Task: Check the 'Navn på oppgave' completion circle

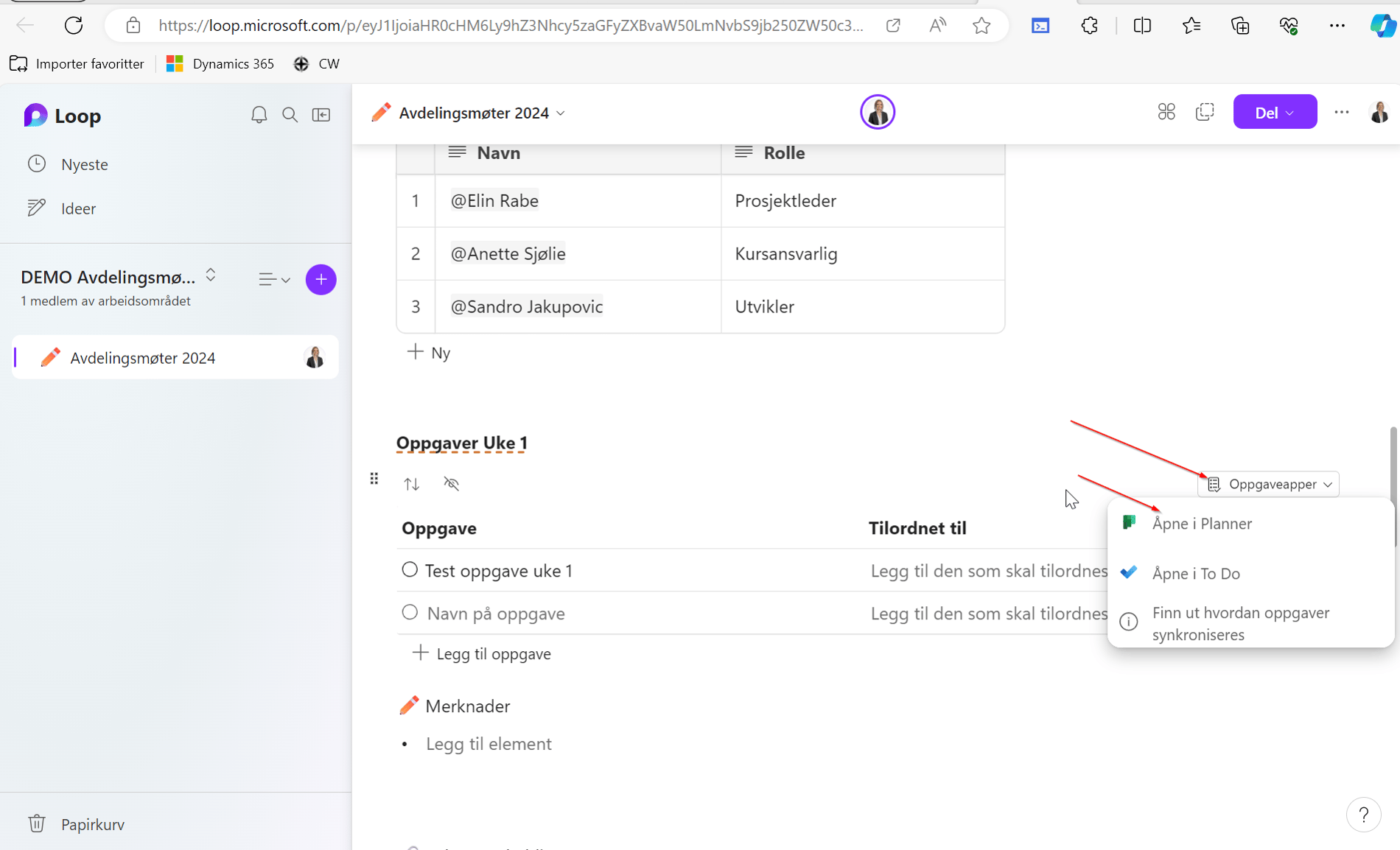Action: tap(410, 612)
